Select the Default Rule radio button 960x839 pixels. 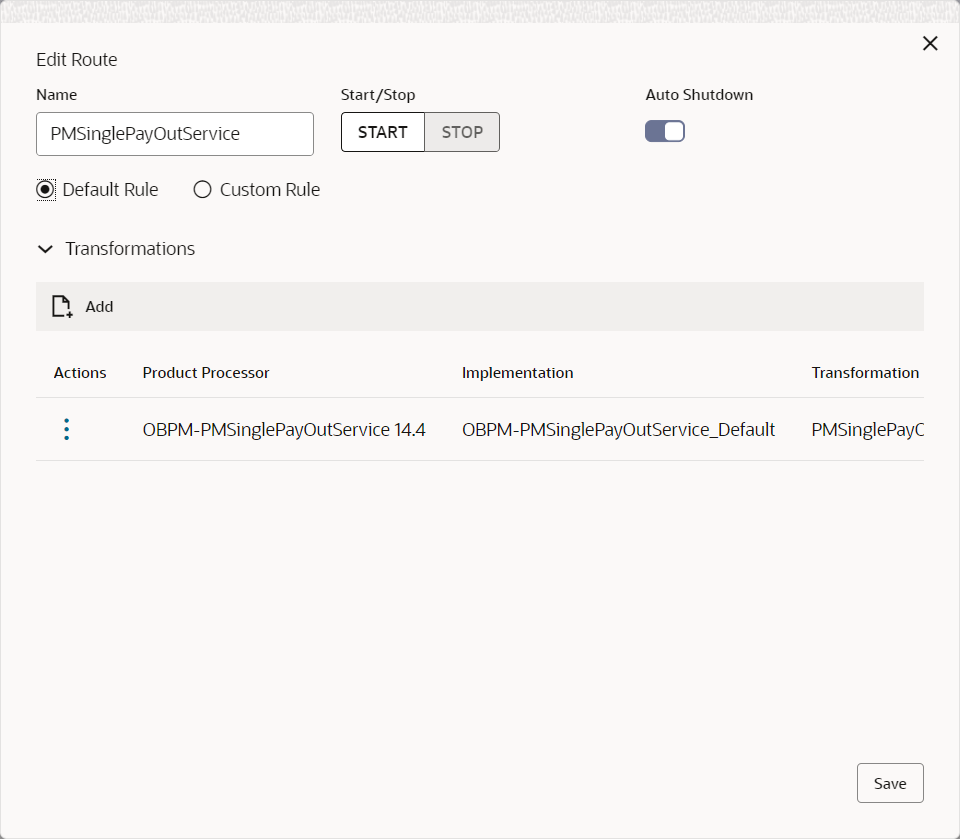point(45,190)
